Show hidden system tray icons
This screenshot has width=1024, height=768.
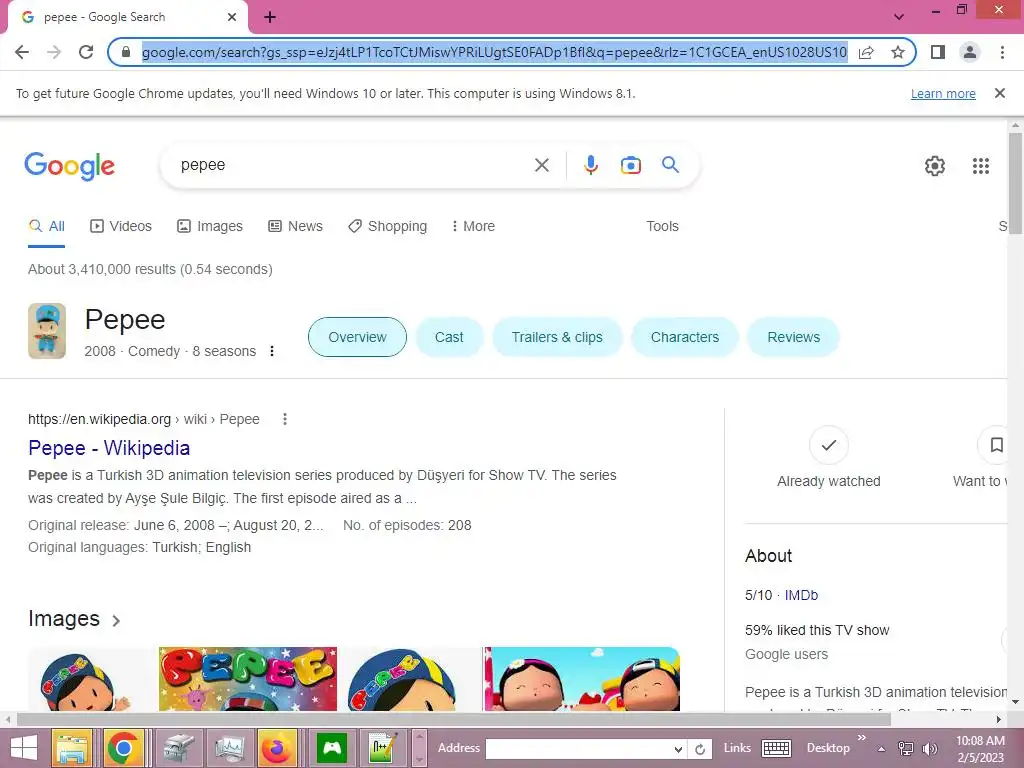click(881, 749)
